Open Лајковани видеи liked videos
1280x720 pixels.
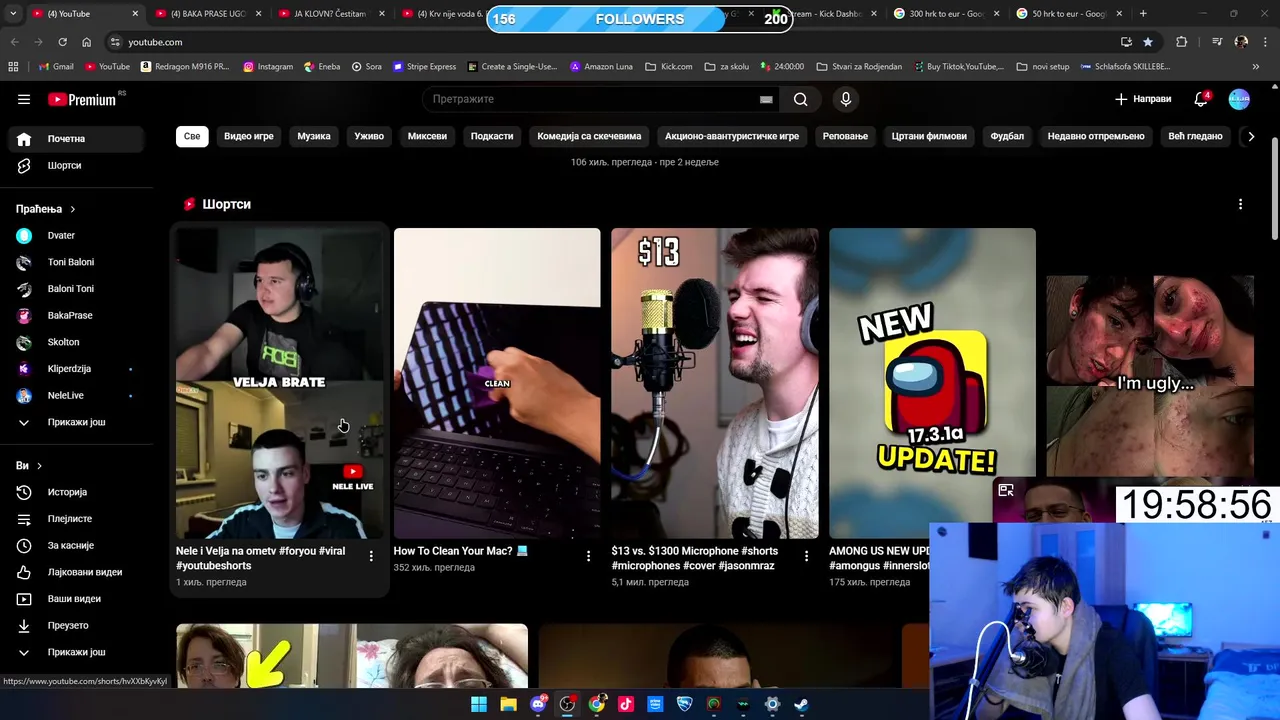coord(78,572)
